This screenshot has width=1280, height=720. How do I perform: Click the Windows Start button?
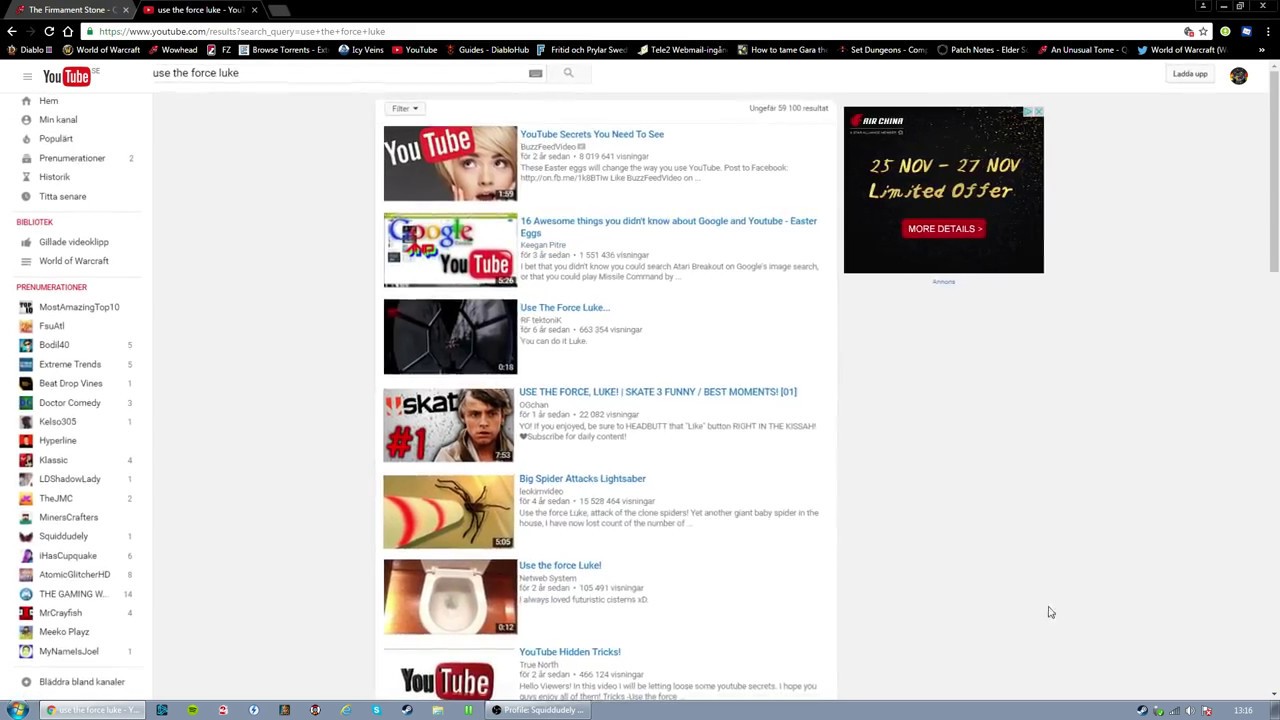click(x=17, y=710)
